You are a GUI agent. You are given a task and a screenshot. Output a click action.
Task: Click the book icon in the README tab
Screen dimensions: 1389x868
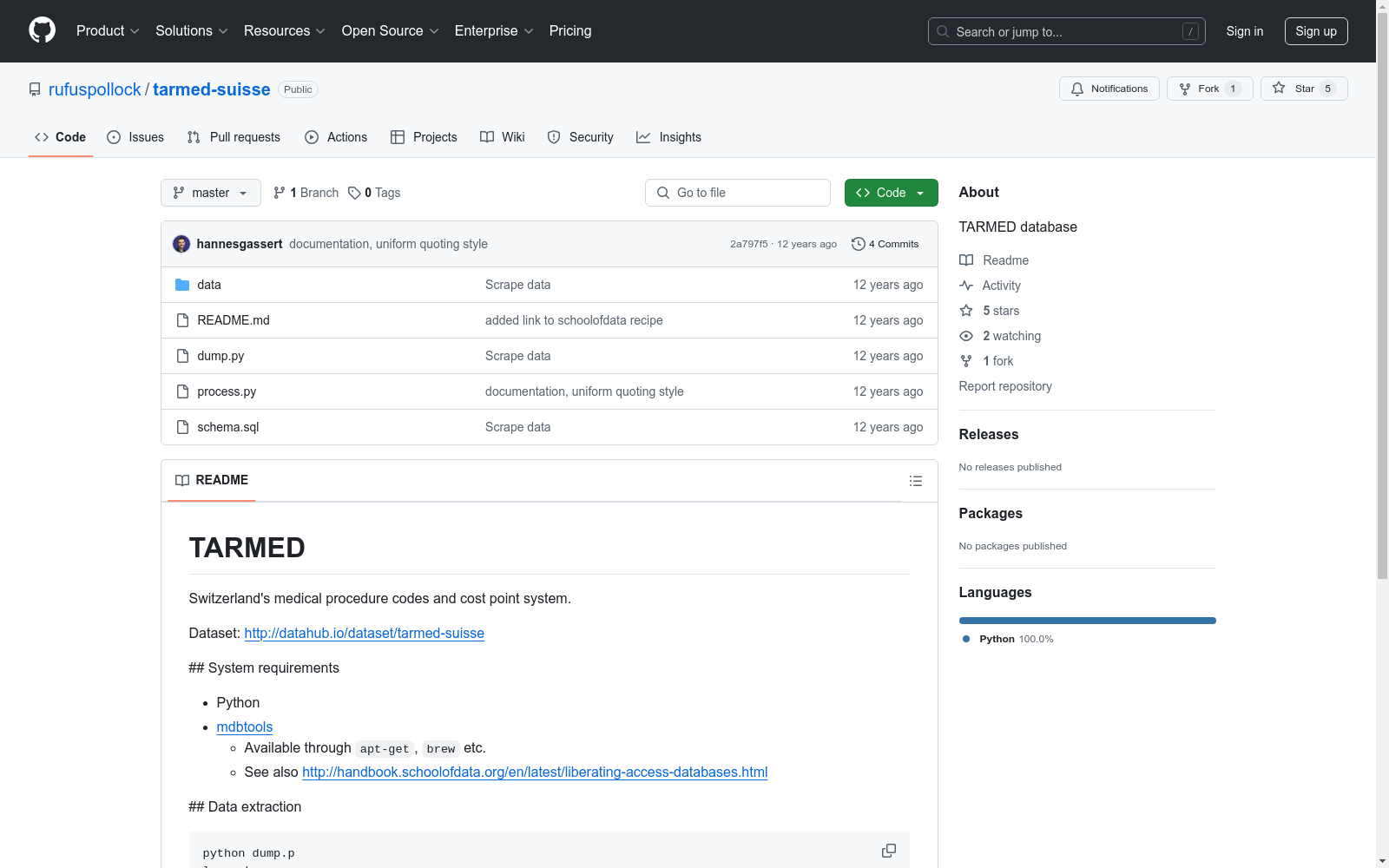pos(182,480)
